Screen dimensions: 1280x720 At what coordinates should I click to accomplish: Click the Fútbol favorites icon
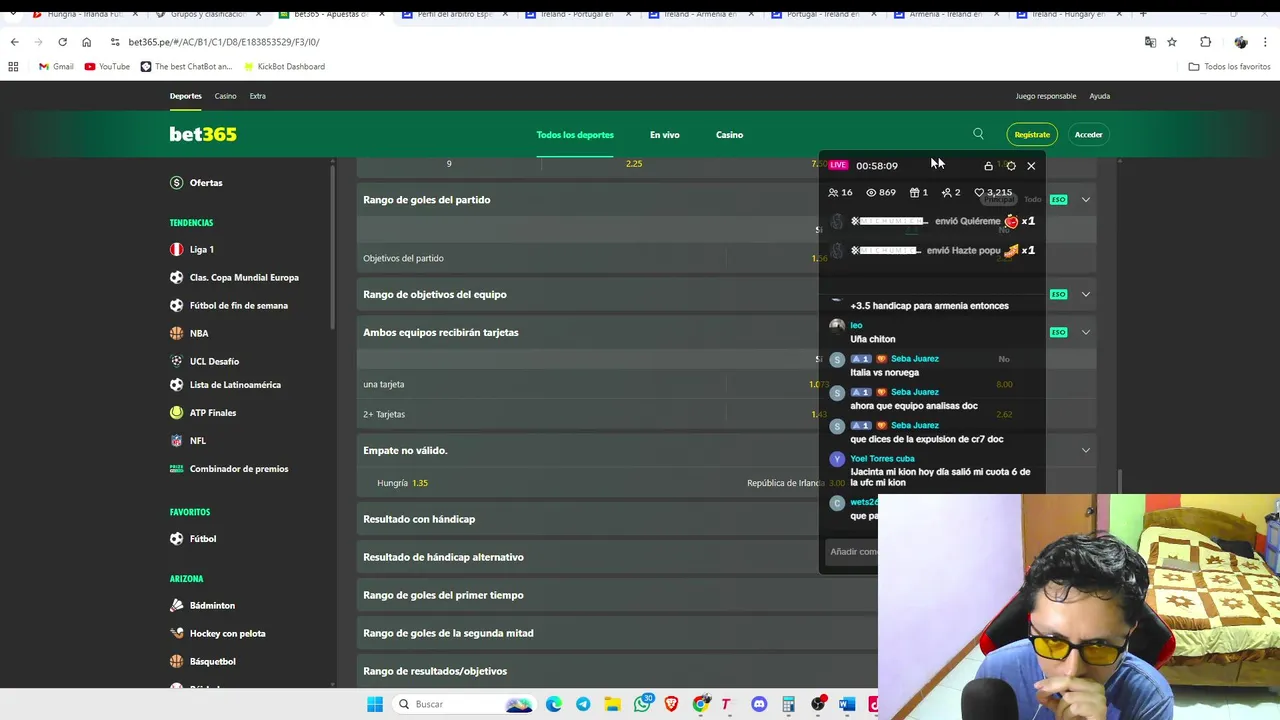pos(177,538)
